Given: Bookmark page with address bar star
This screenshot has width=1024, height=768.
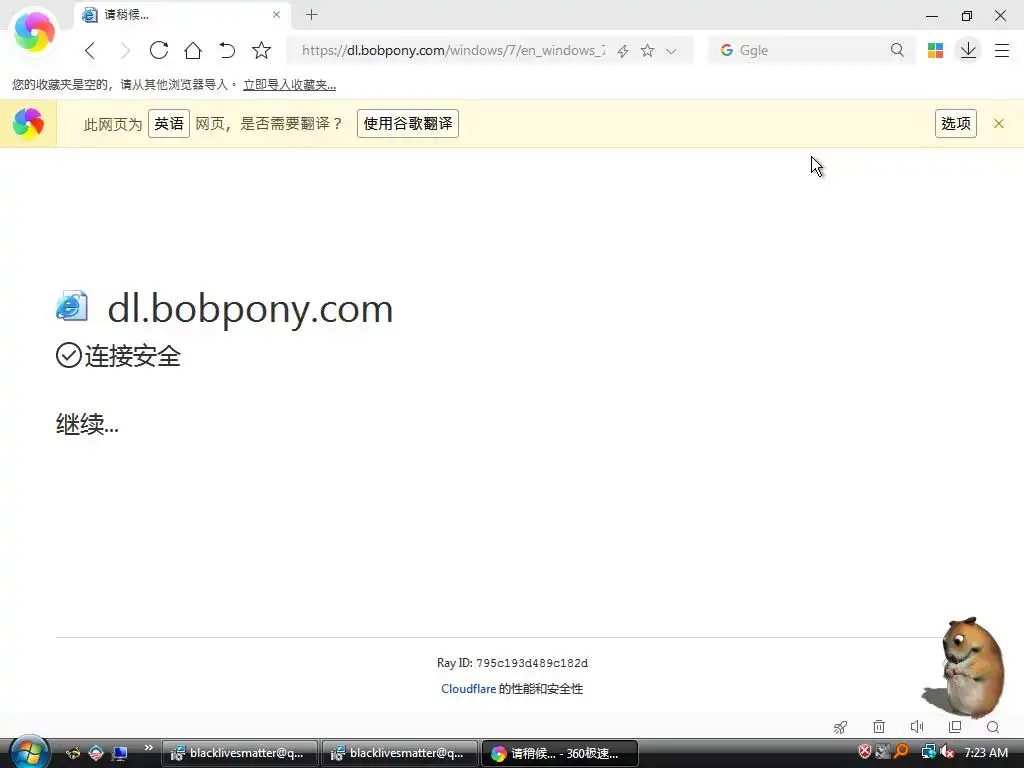Looking at the screenshot, I should (647, 50).
